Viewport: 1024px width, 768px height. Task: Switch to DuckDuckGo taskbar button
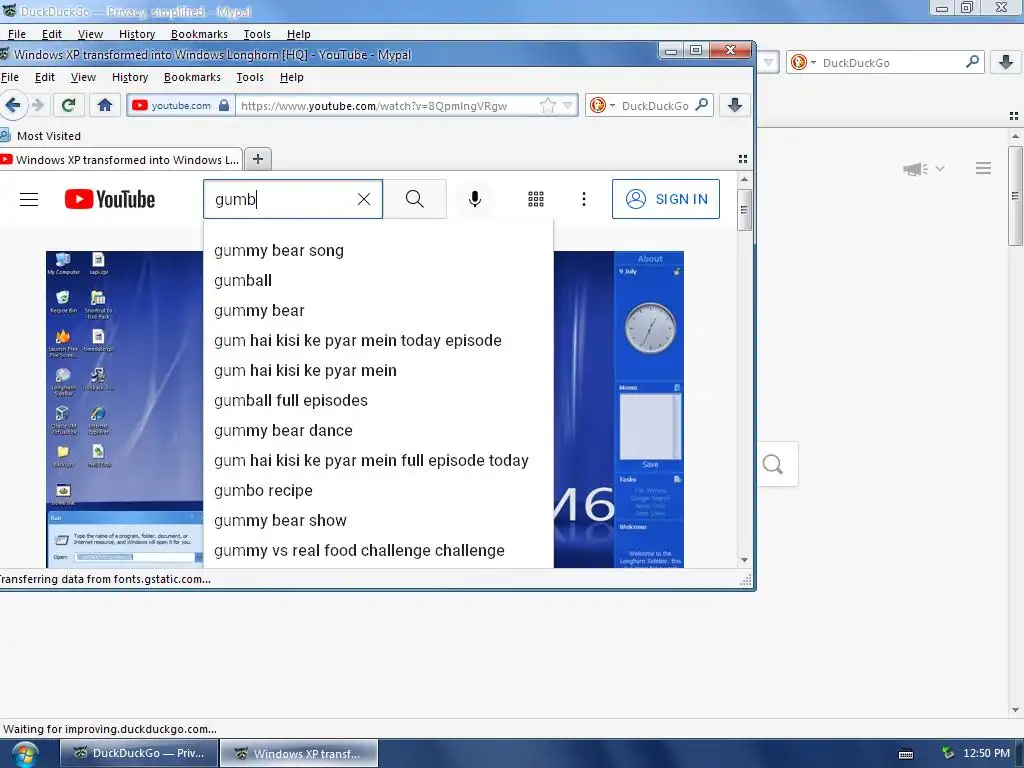pyautogui.click(x=139, y=753)
